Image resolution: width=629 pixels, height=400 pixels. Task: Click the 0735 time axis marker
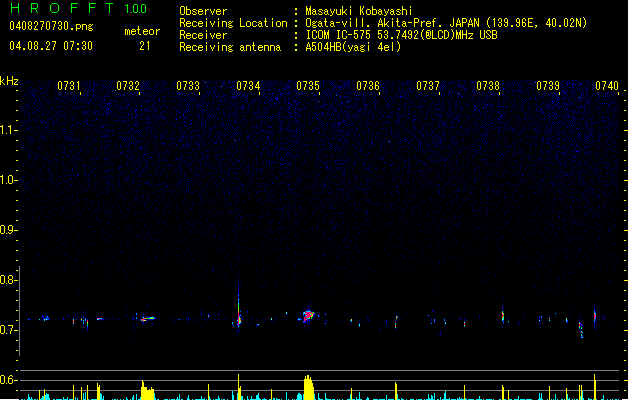(x=308, y=86)
